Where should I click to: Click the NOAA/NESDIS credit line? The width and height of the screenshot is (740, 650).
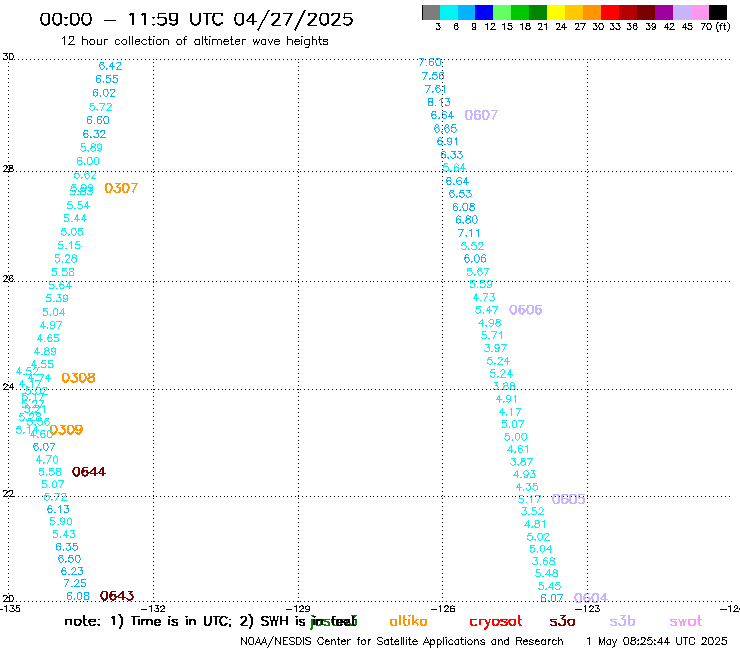pos(402,641)
